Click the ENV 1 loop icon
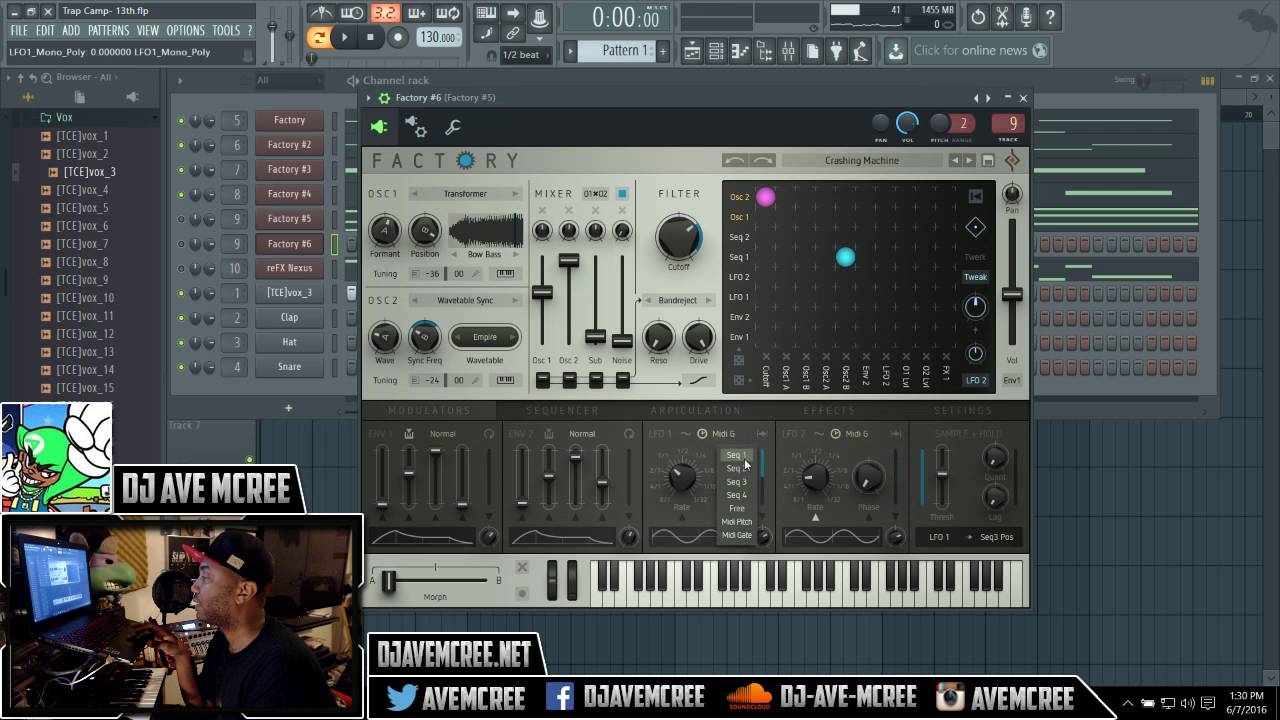This screenshot has height=720, width=1280. coord(488,434)
